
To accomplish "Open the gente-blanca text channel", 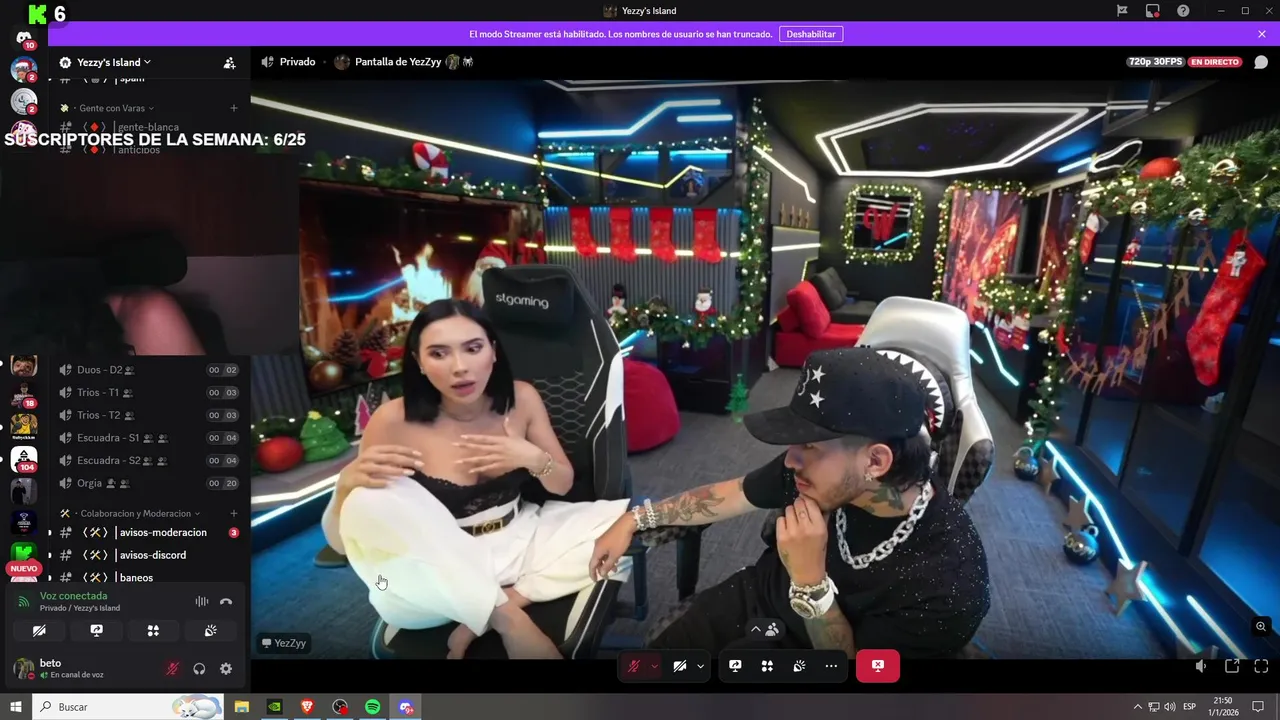I will click(148, 127).
